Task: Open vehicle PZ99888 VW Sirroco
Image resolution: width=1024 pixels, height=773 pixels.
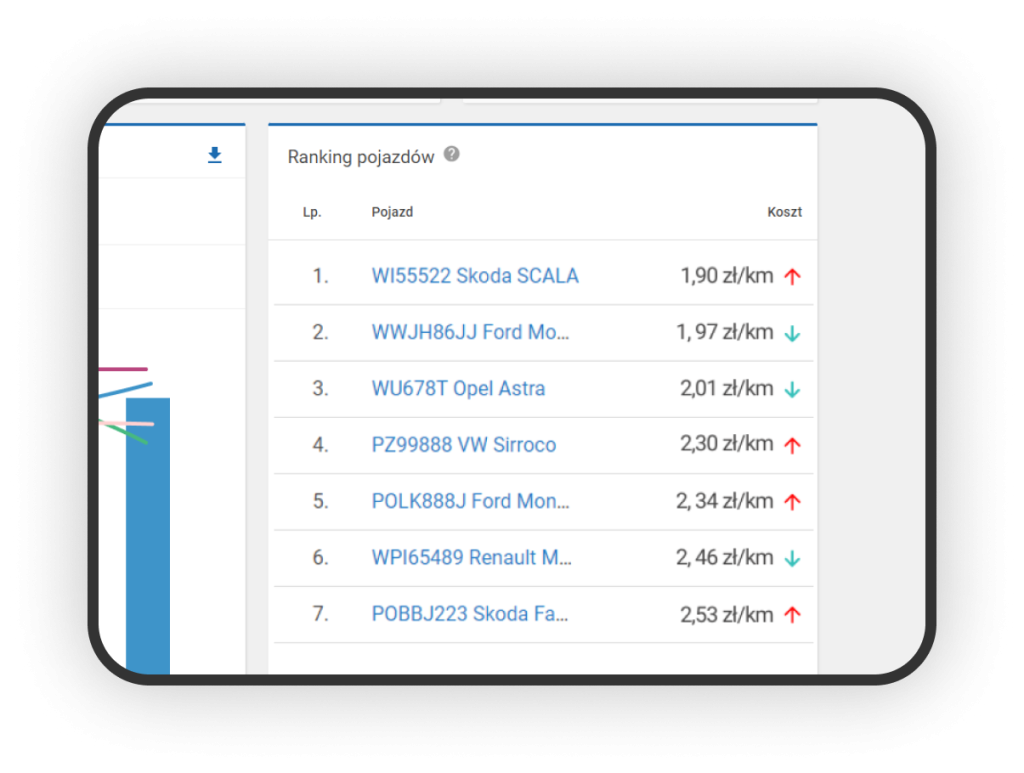Action: [464, 445]
